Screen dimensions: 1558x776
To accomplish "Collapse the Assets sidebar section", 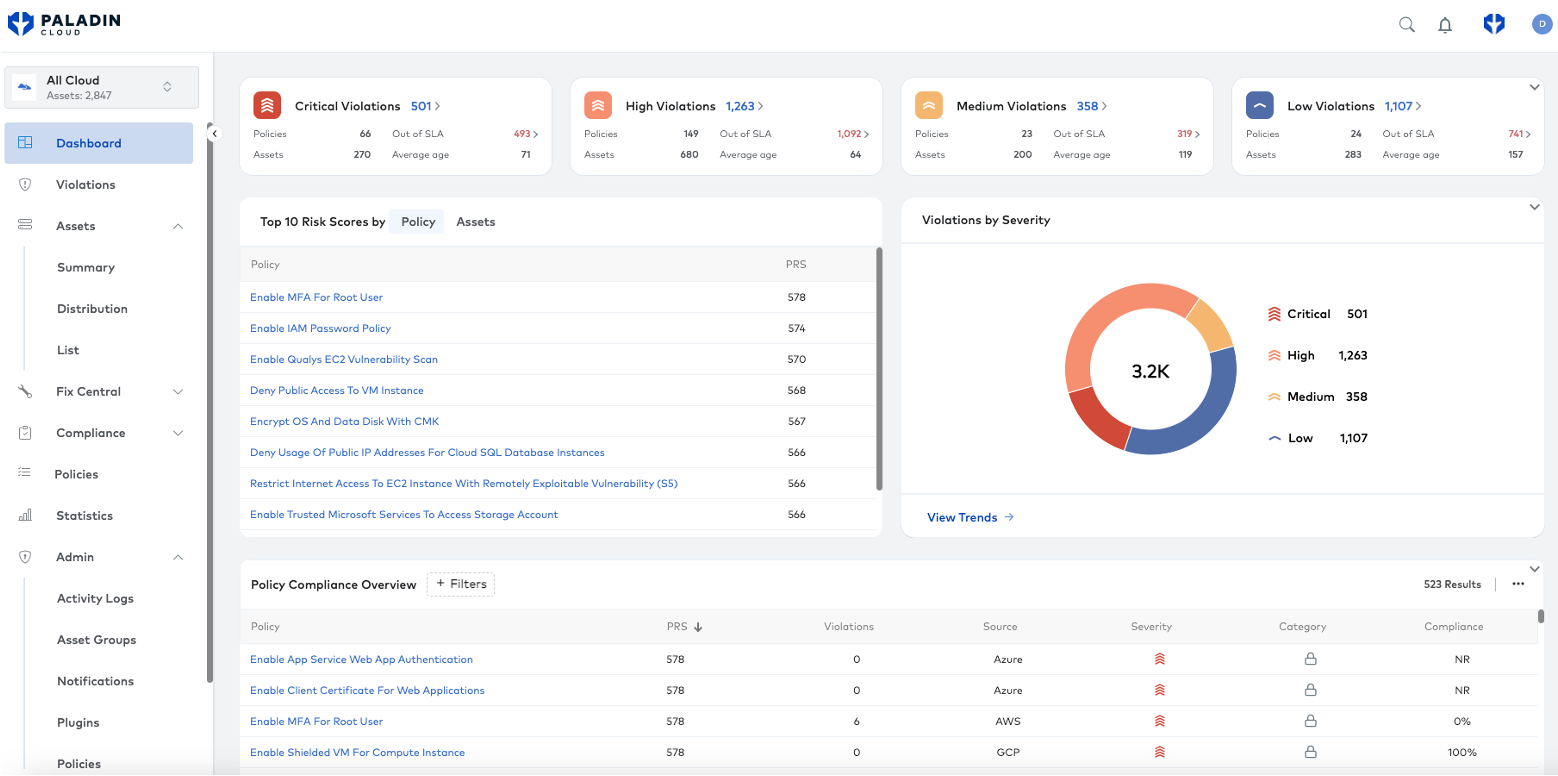I will point(178,226).
